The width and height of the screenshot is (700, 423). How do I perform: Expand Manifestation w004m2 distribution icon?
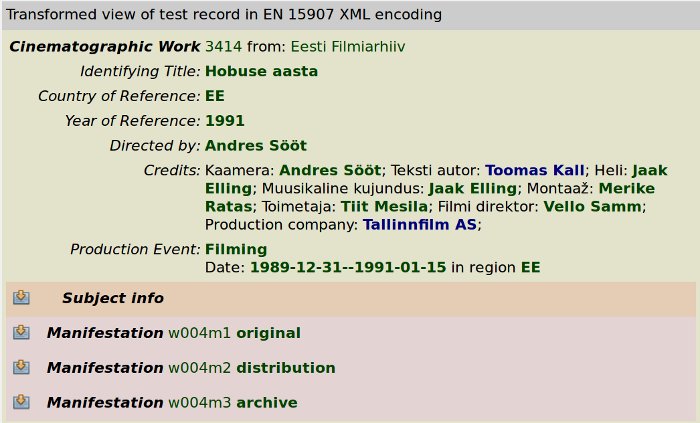[21, 367]
